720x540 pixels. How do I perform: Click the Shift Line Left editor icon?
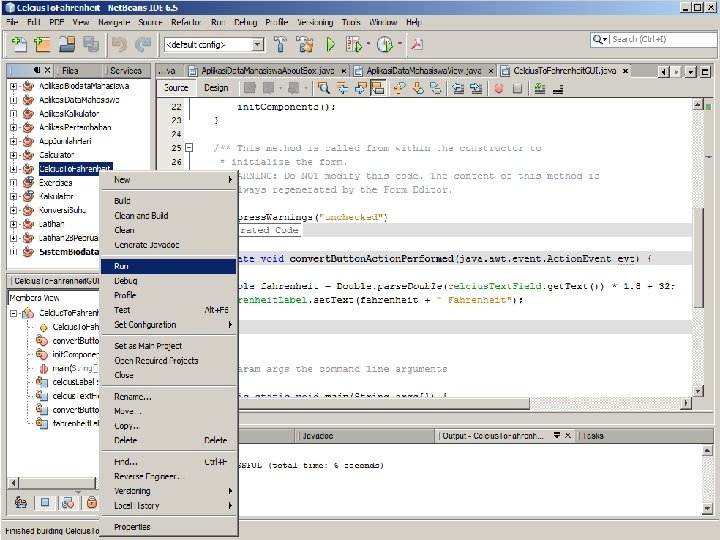pos(458,88)
